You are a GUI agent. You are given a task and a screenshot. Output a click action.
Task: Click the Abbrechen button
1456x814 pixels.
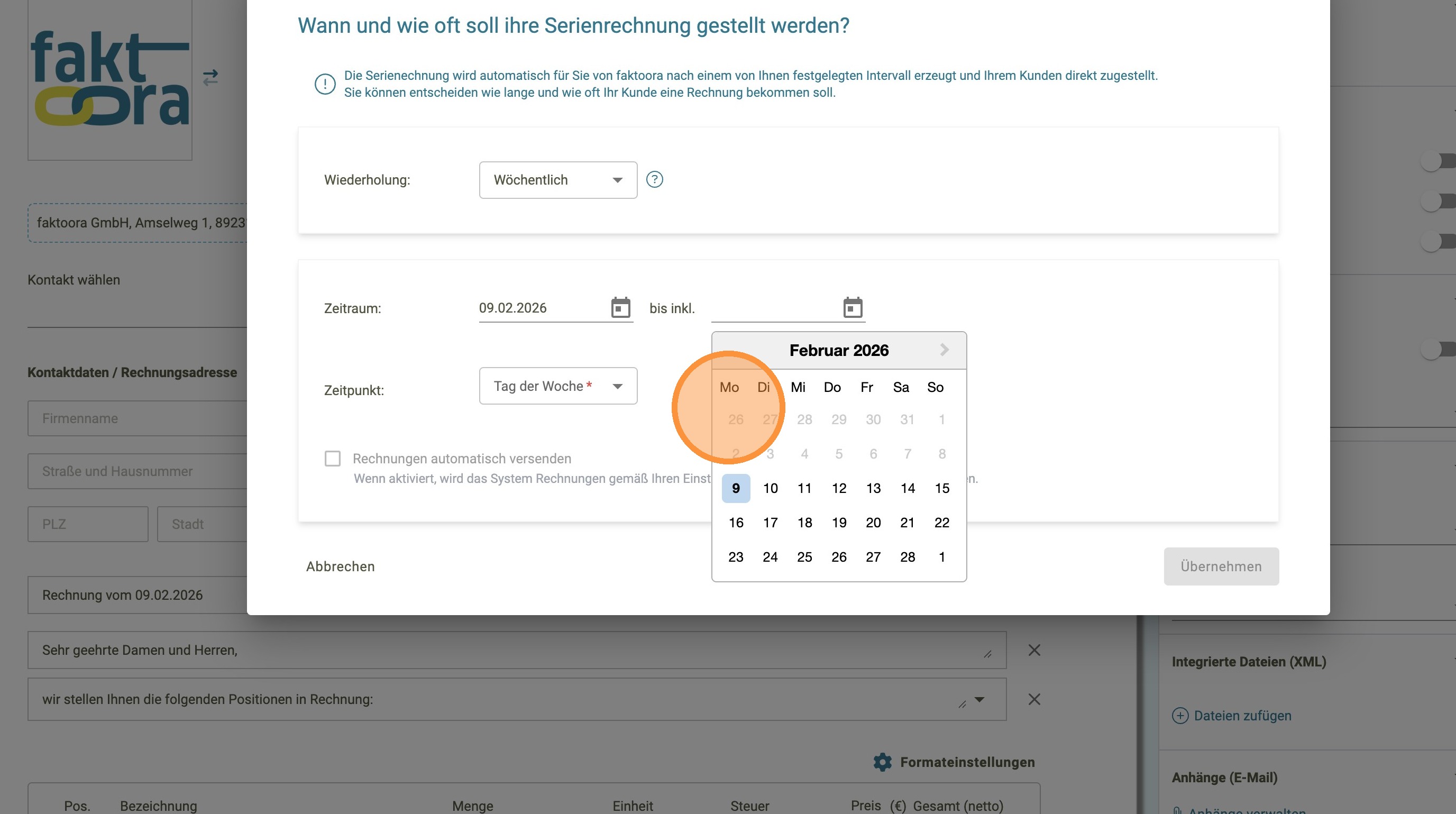(x=340, y=566)
